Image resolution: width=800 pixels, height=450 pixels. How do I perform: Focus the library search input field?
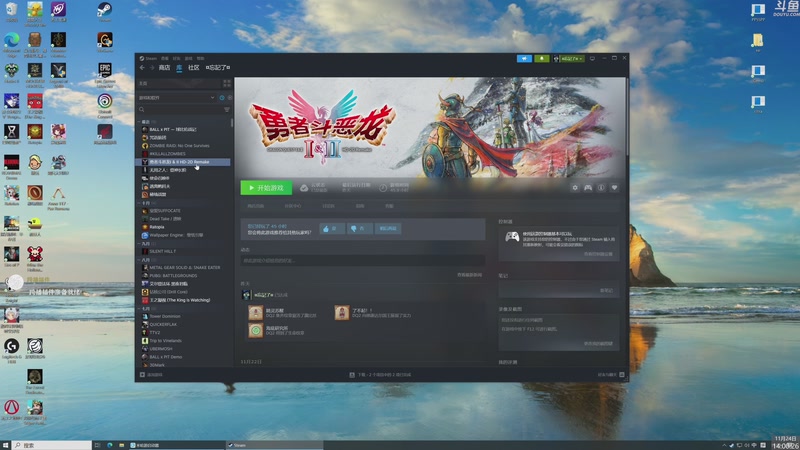click(184, 110)
